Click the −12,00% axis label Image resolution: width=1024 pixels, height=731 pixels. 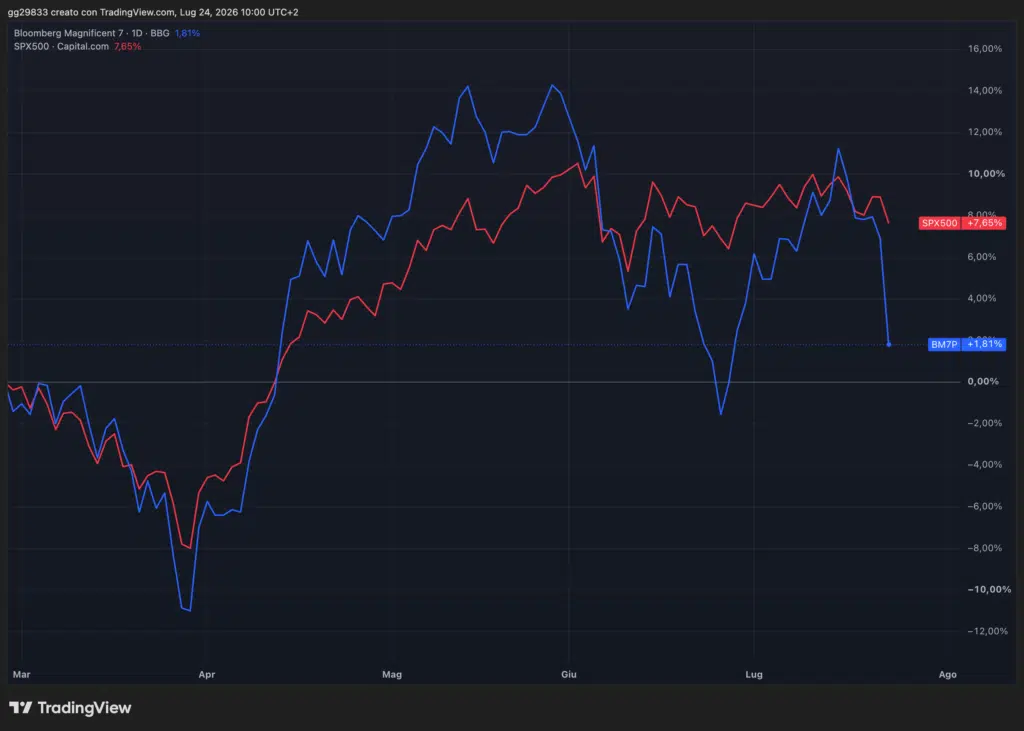(x=987, y=631)
